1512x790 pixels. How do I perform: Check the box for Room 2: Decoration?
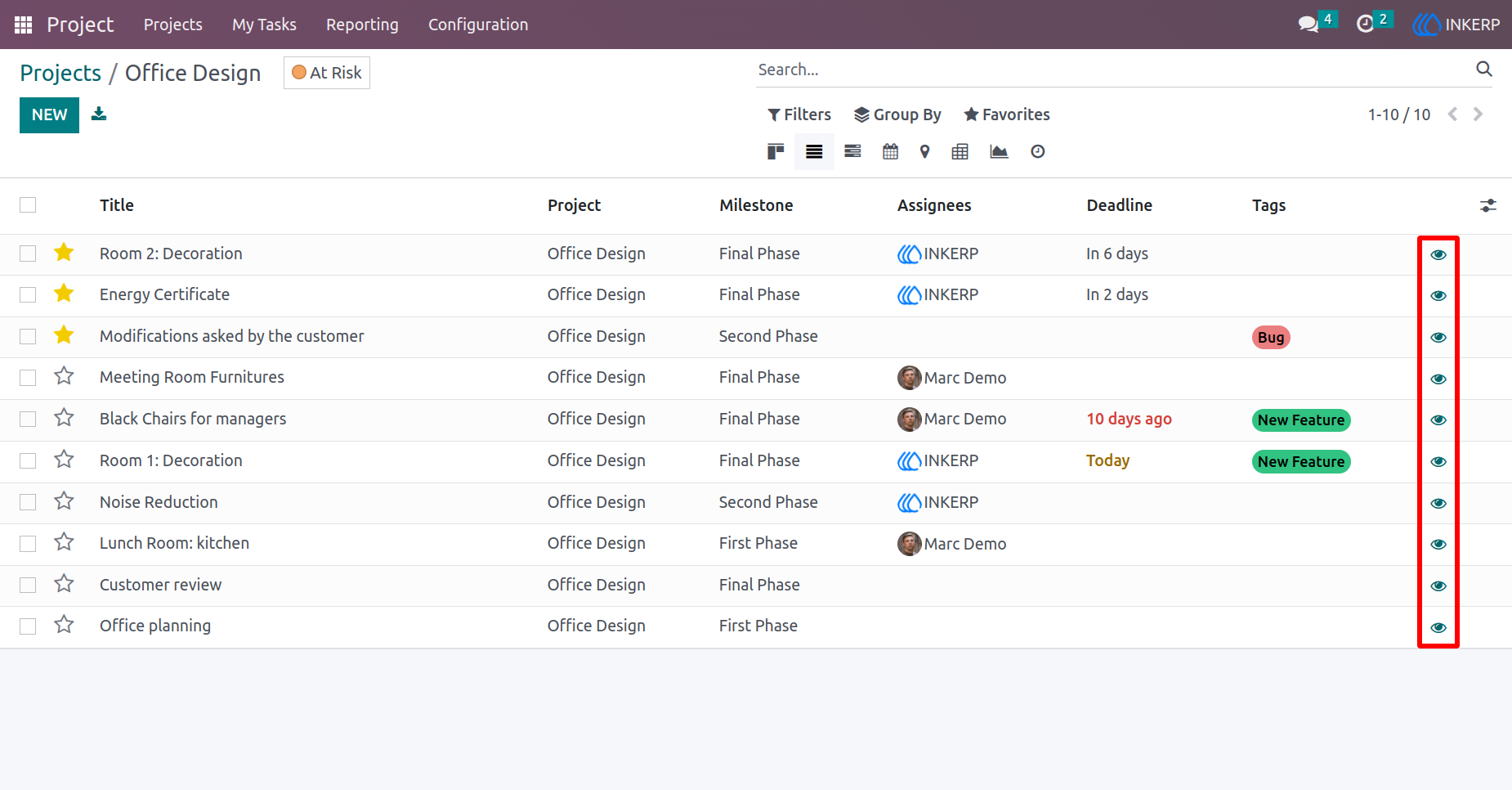(x=28, y=254)
